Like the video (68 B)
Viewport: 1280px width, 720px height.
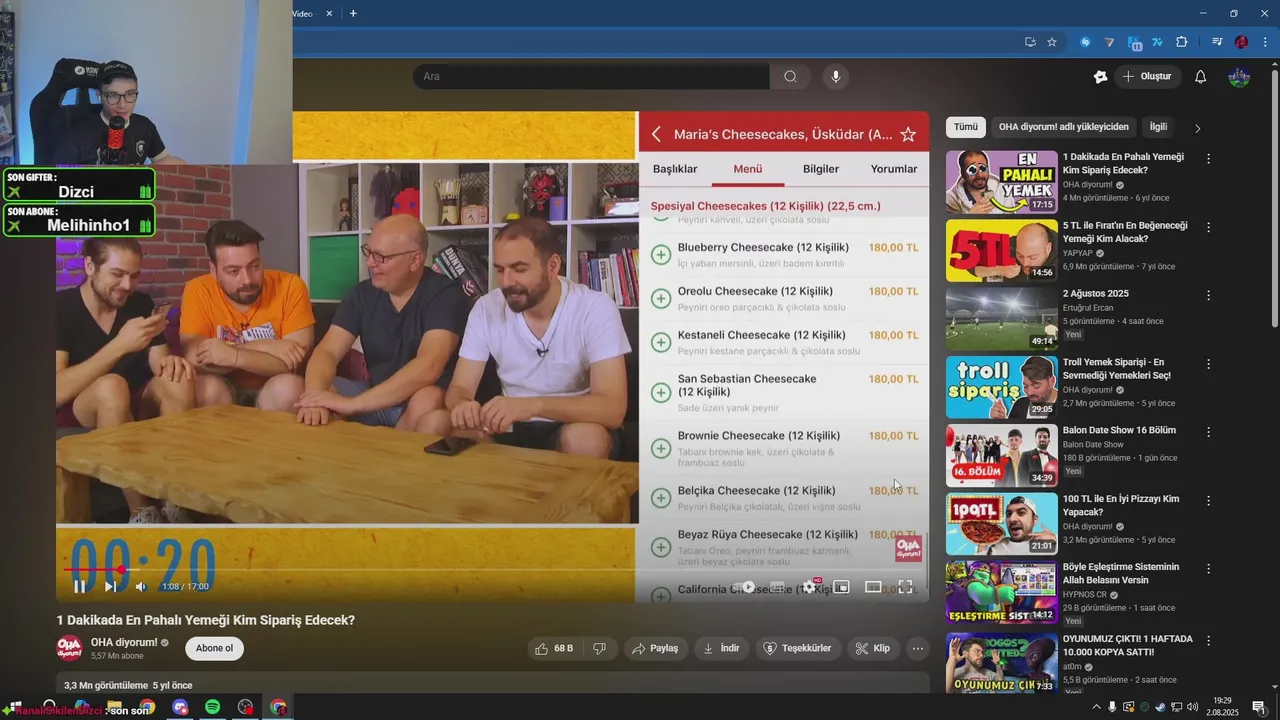[554, 648]
